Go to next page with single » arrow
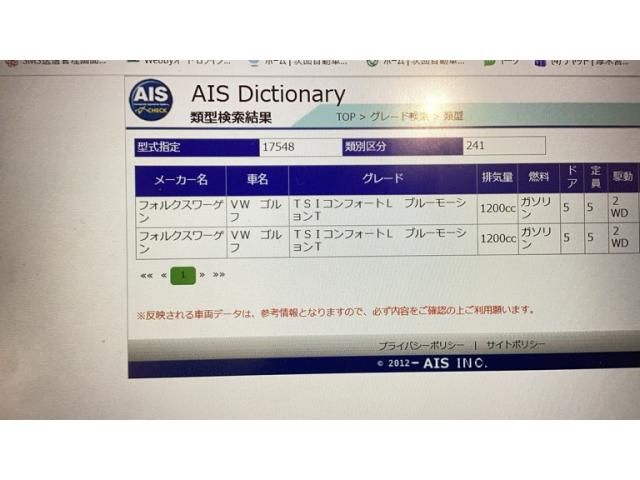The width and height of the screenshot is (640, 480). (202, 275)
